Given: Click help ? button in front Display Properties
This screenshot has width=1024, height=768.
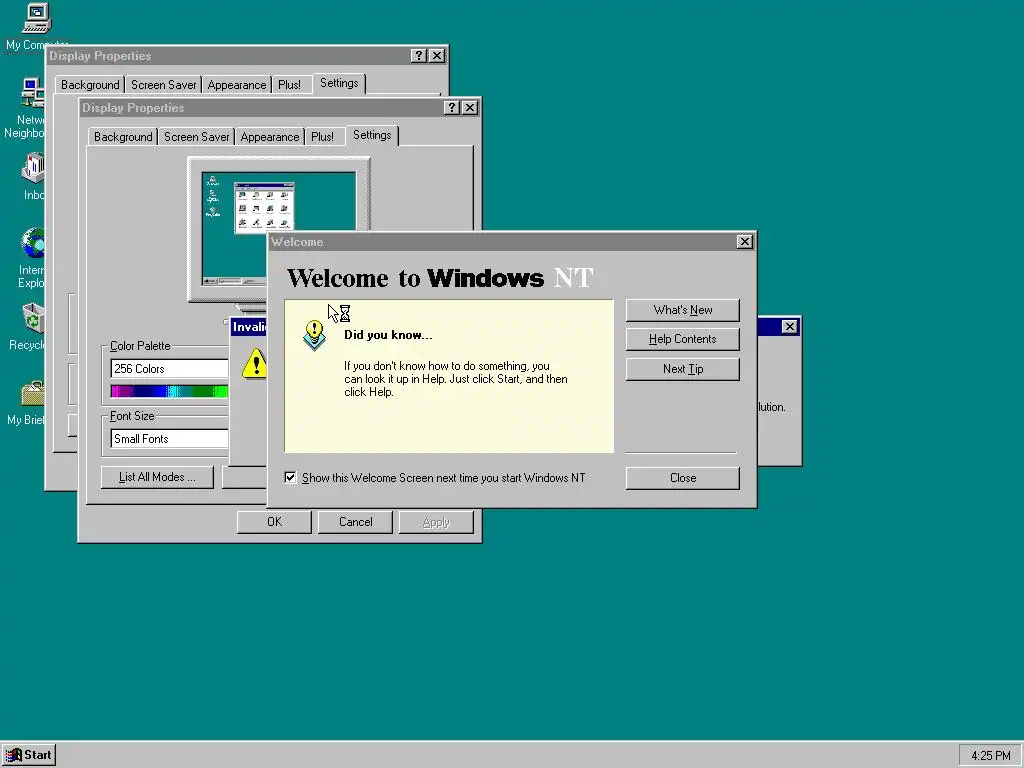Looking at the screenshot, I should 452,108.
